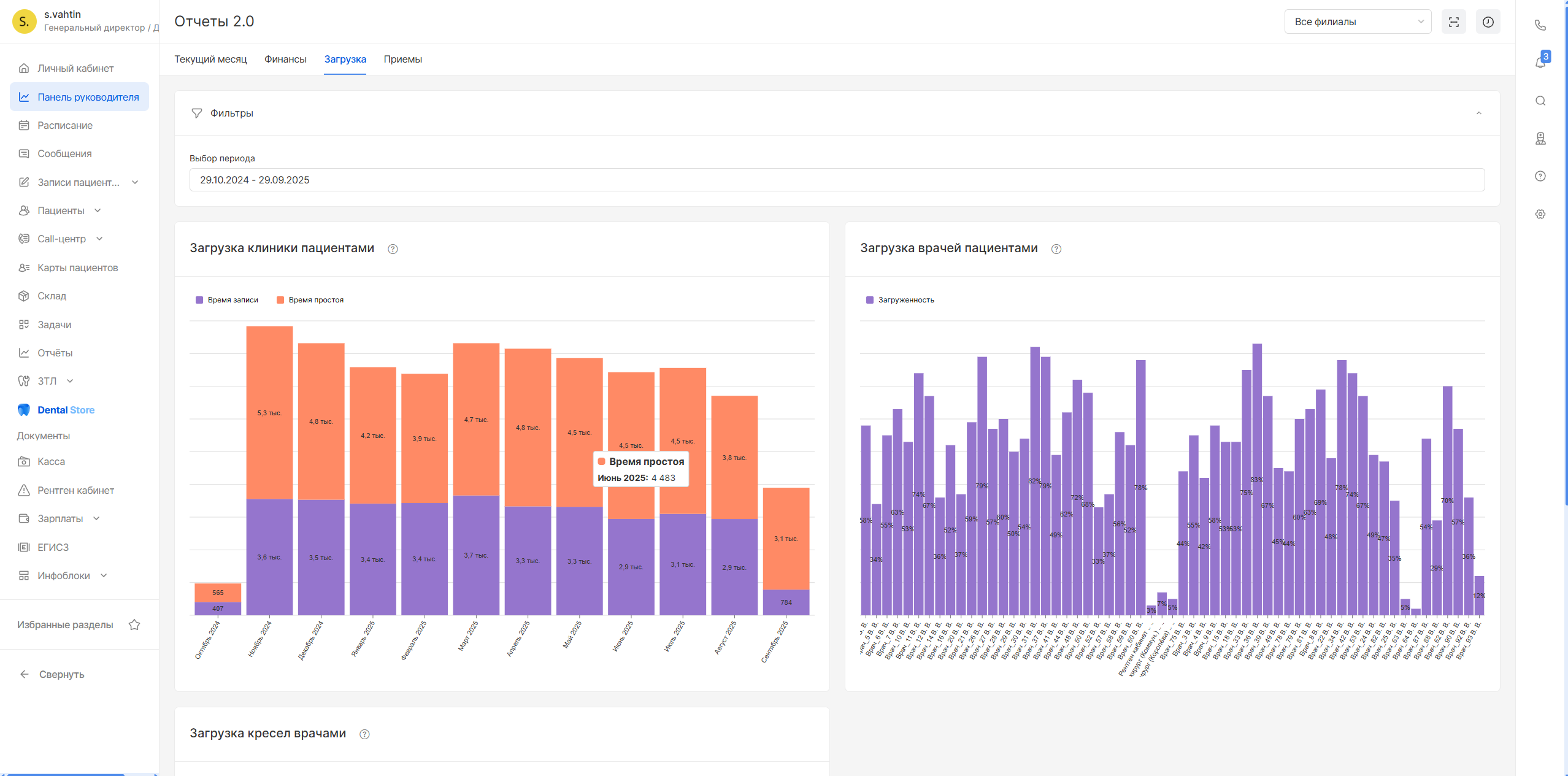Click the search magnifier icon
This screenshot has width=1568, height=776.
(x=1540, y=101)
